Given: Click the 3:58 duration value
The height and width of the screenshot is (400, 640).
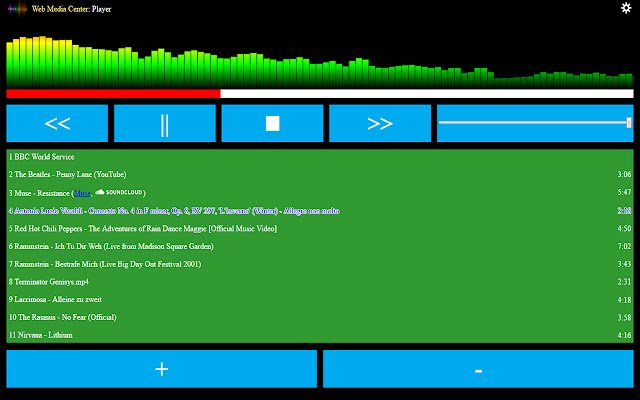Looking at the screenshot, I should point(624,317).
